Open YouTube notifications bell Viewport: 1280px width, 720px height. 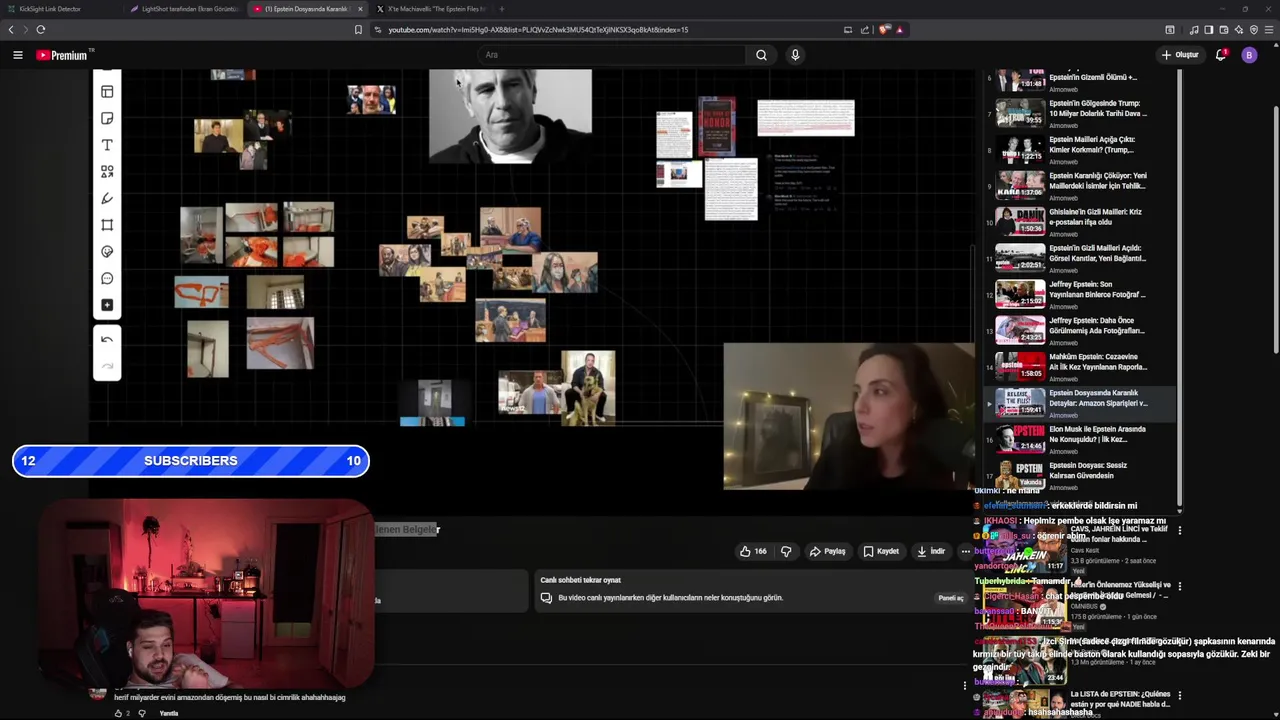[x=1221, y=55]
